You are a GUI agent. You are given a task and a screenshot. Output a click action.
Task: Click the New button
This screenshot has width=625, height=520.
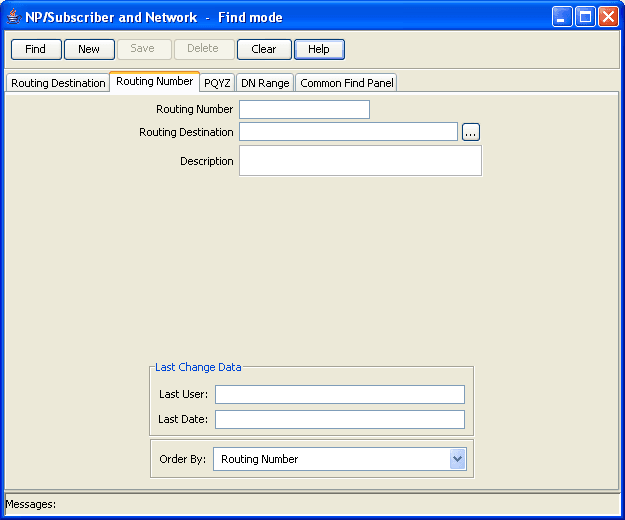click(89, 49)
